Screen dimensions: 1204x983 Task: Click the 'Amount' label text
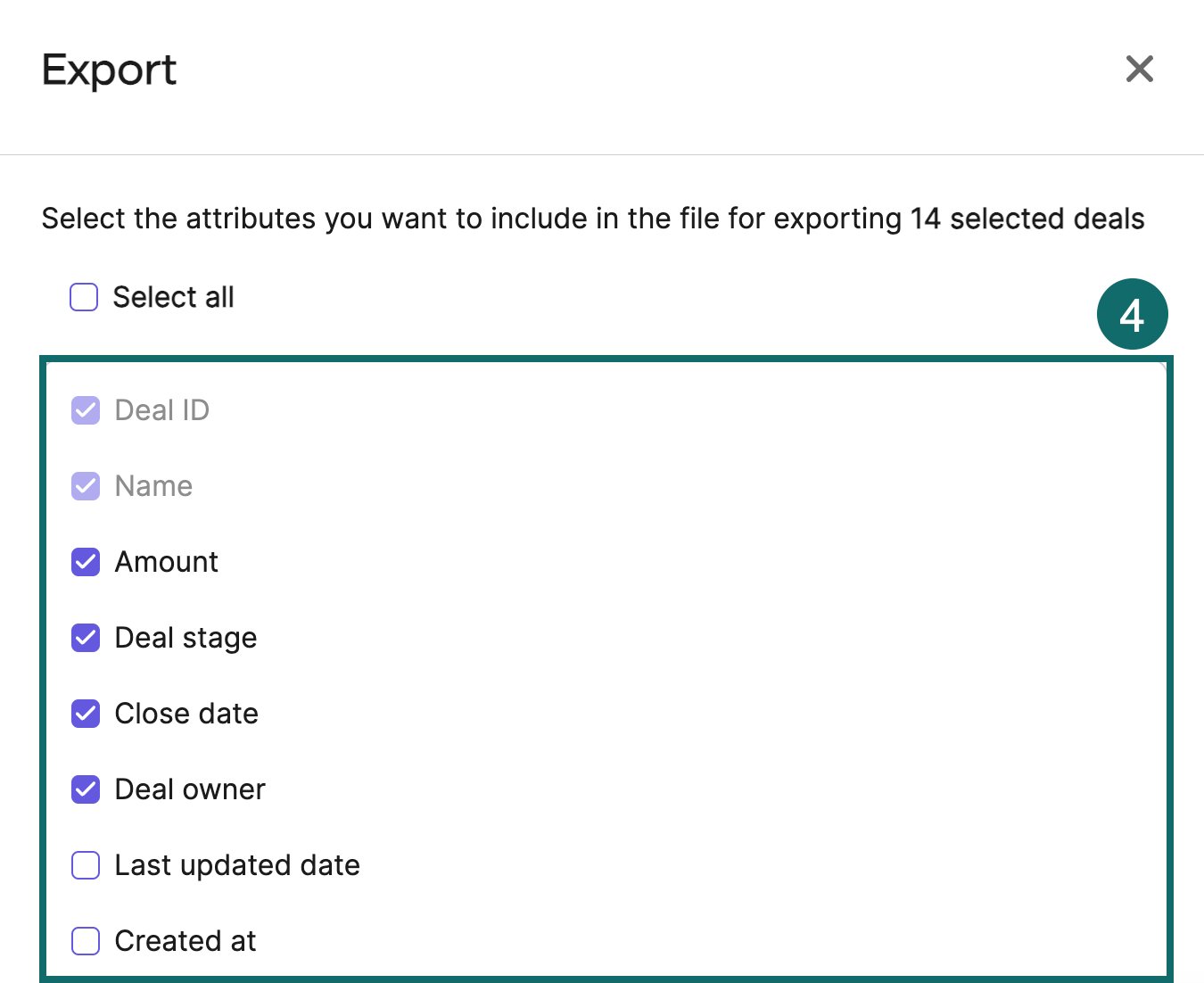[167, 562]
